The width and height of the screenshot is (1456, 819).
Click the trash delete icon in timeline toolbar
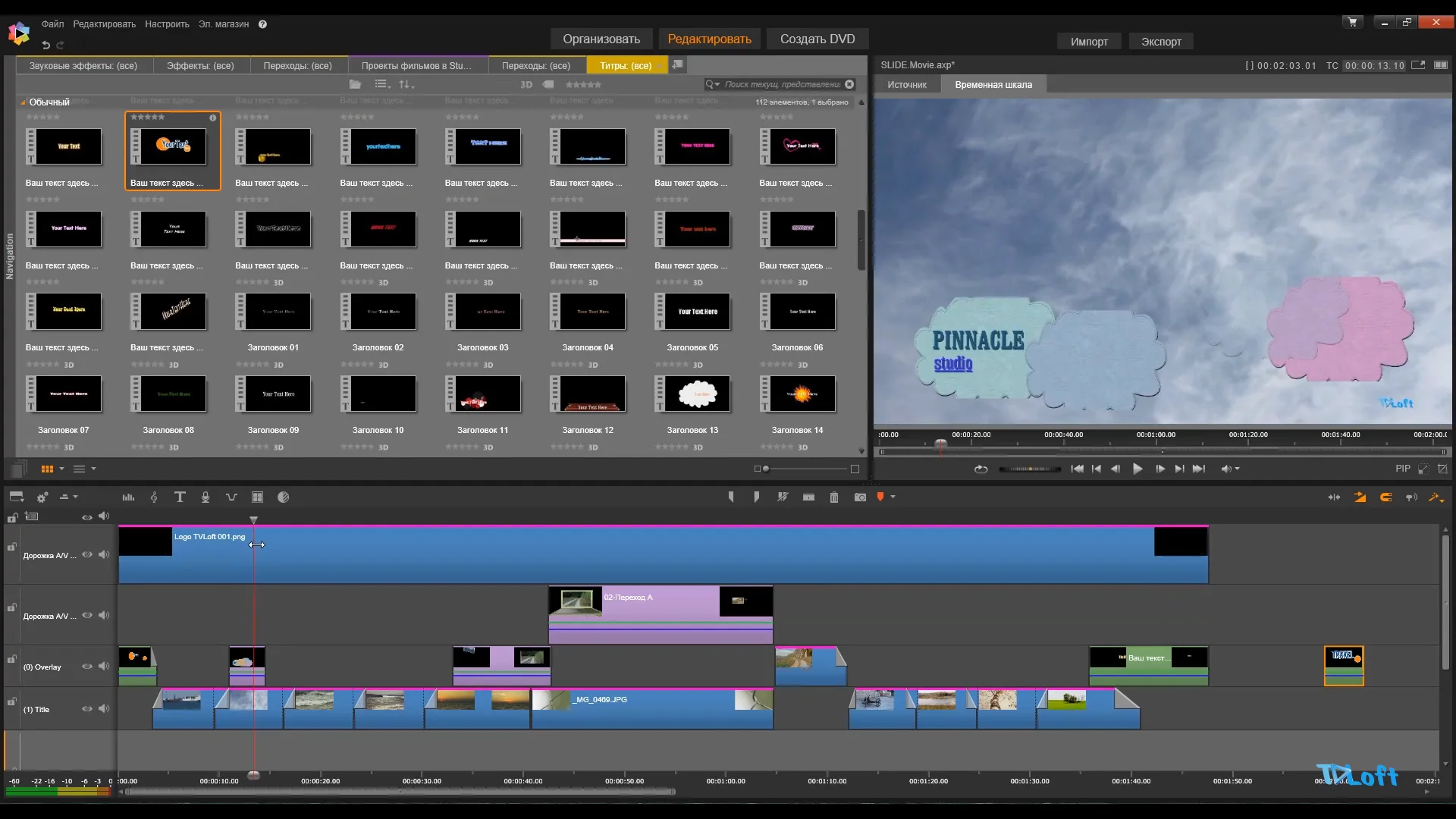834,497
